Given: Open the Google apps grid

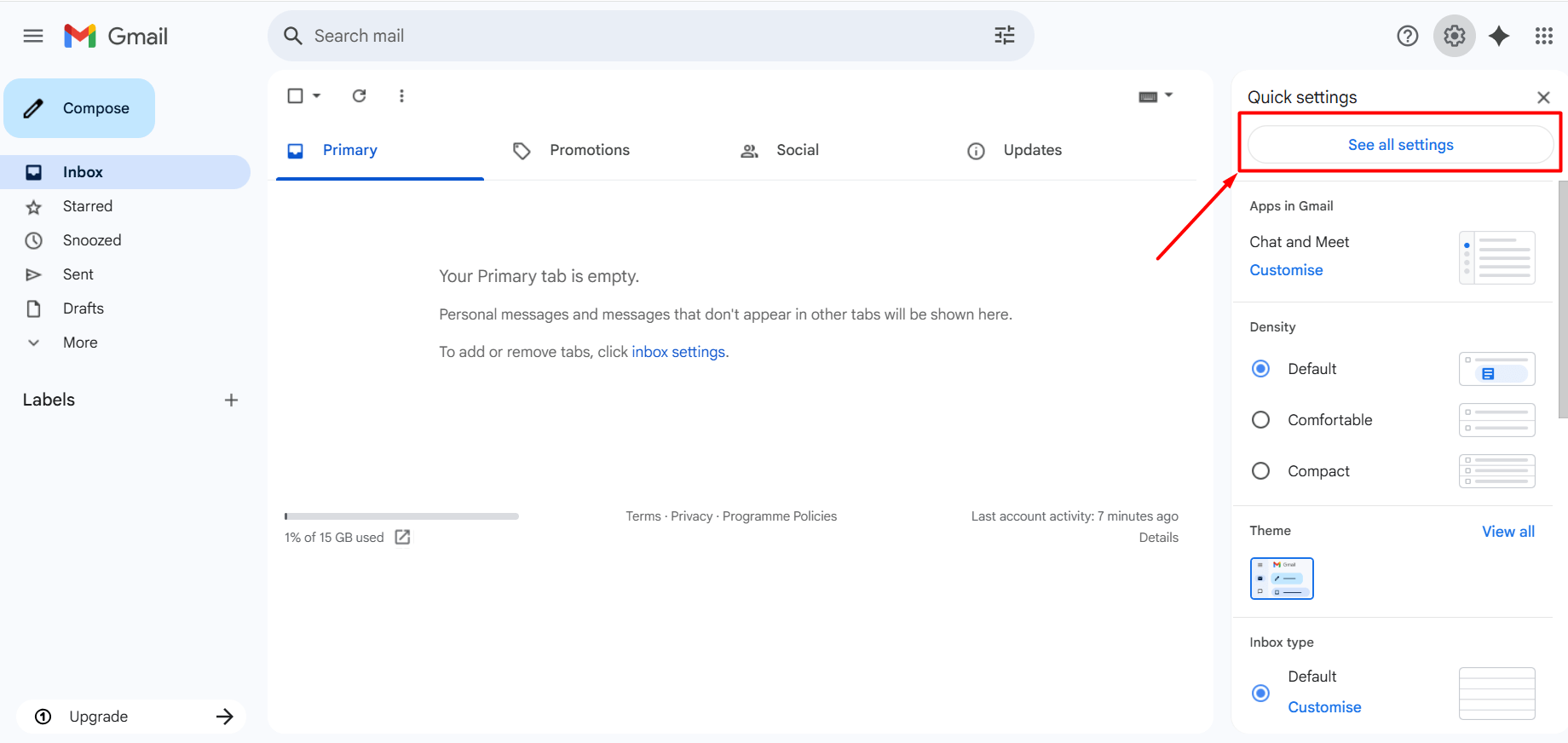Looking at the screenshot, I should click(1544, 36).
